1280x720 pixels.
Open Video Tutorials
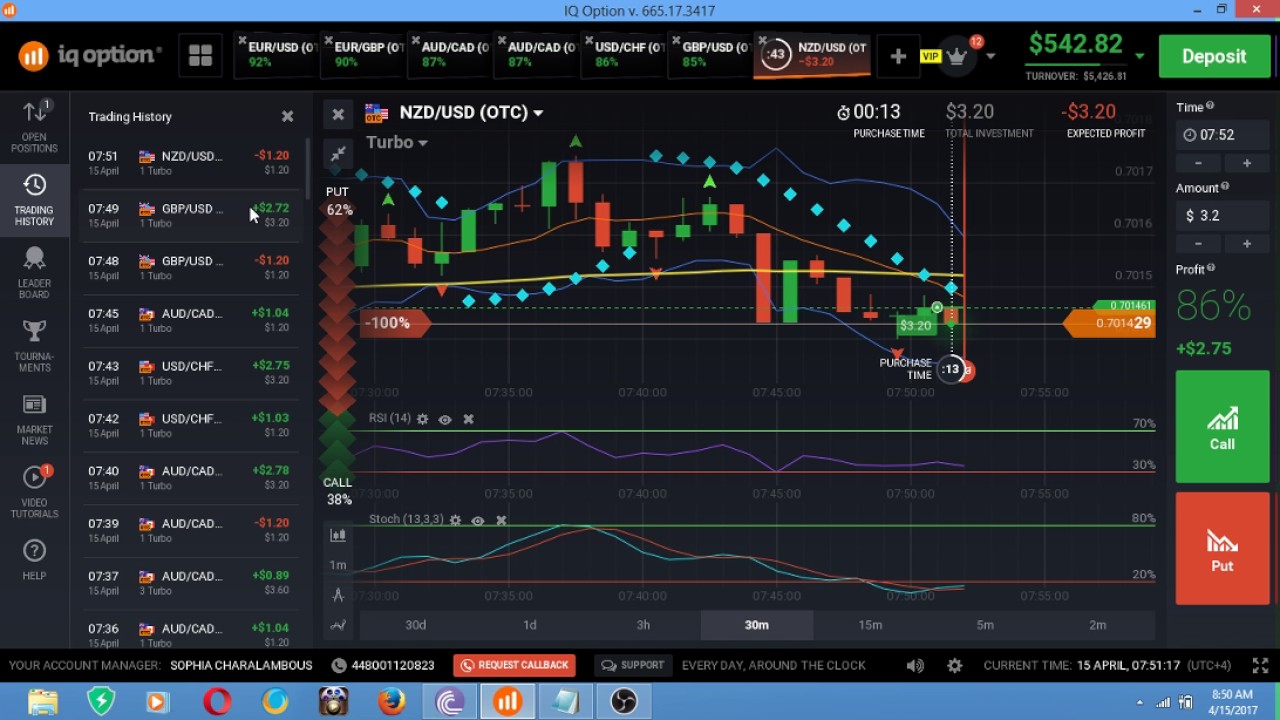34,493
